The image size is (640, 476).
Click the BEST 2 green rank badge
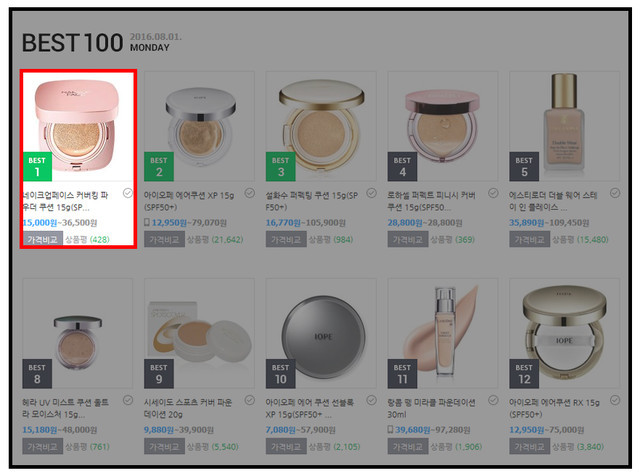159,167
